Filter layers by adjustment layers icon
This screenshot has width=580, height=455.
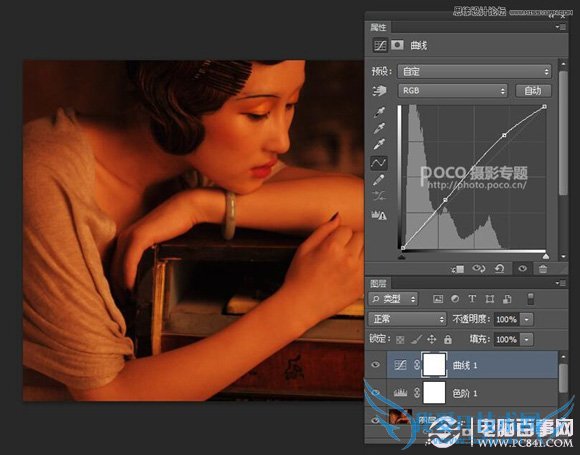coord(455,299)
